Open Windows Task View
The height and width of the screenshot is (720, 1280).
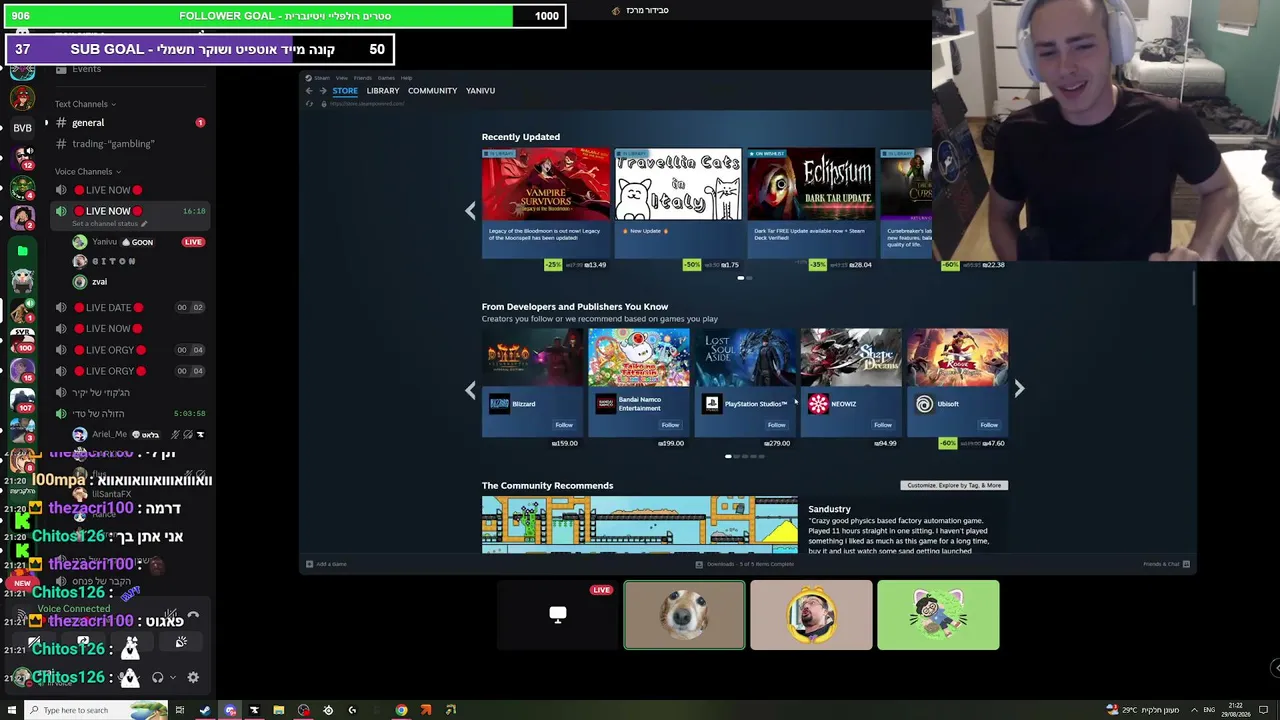[x=180, y=710]
